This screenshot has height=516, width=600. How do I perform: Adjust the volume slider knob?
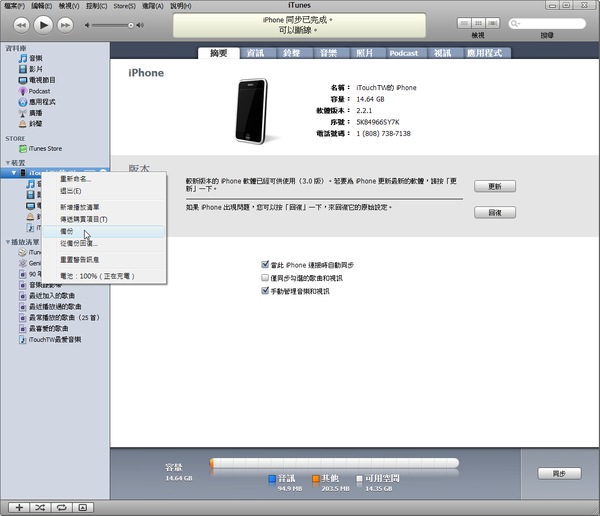pos(130,25)
